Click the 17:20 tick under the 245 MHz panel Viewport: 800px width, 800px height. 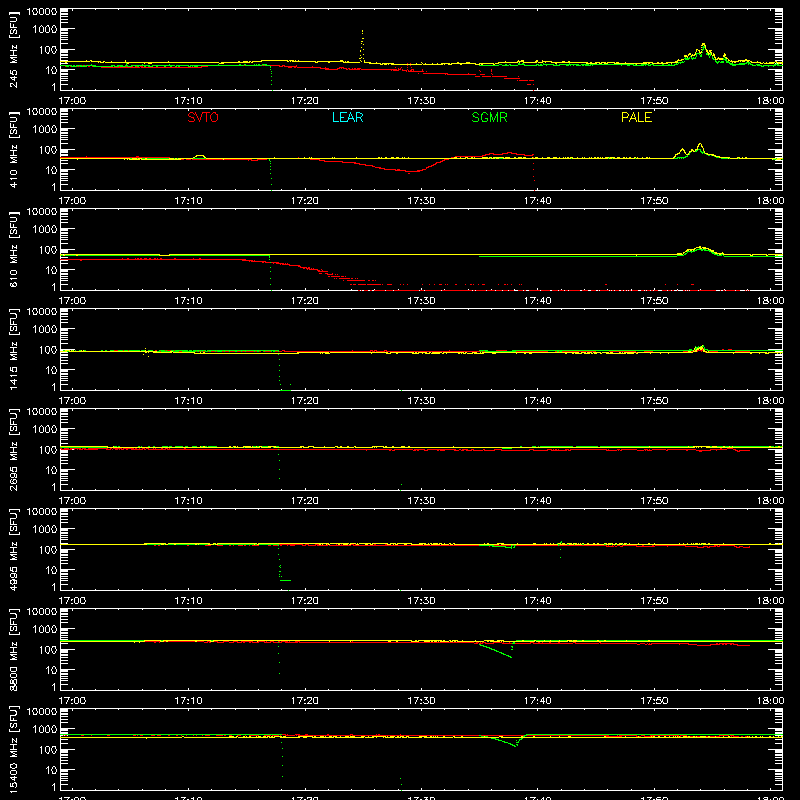pyautogui.click(x=305, y=101)
